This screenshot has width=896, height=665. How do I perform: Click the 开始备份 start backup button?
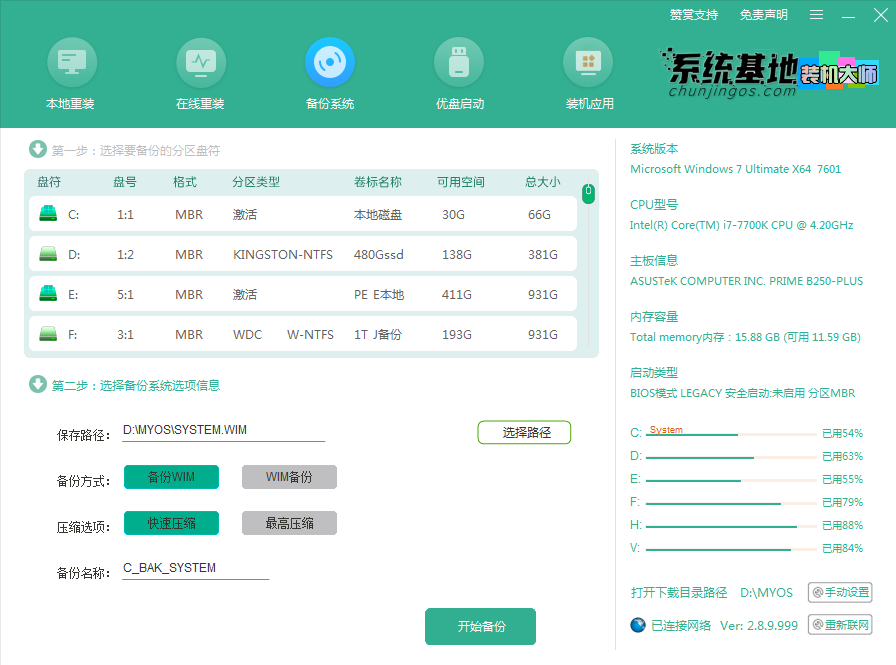point(481,626)
